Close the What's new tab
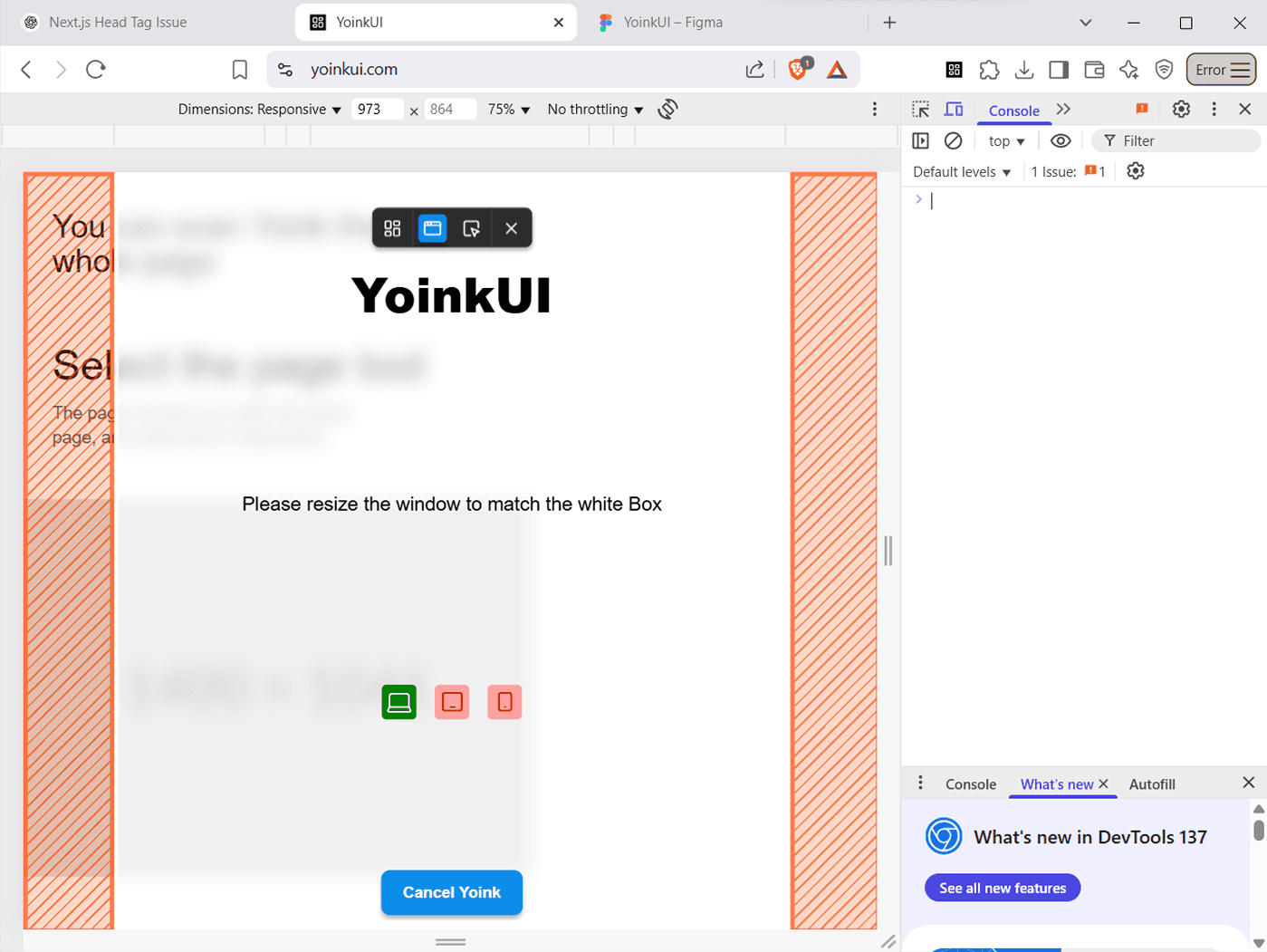The image size is (1267, 952). [x=1104, y=784]
